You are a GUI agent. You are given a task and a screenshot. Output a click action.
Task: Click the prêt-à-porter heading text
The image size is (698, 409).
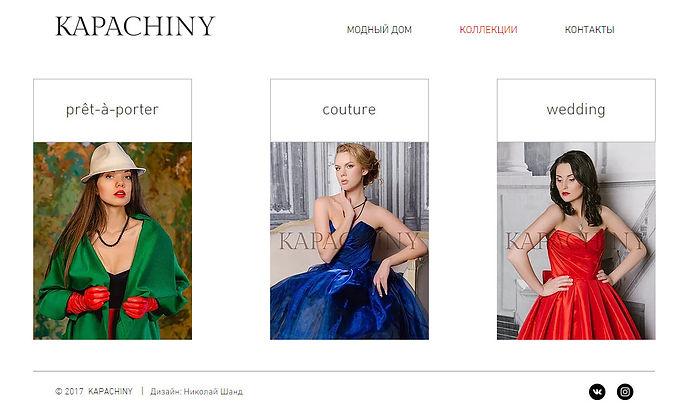coord(112,109)
